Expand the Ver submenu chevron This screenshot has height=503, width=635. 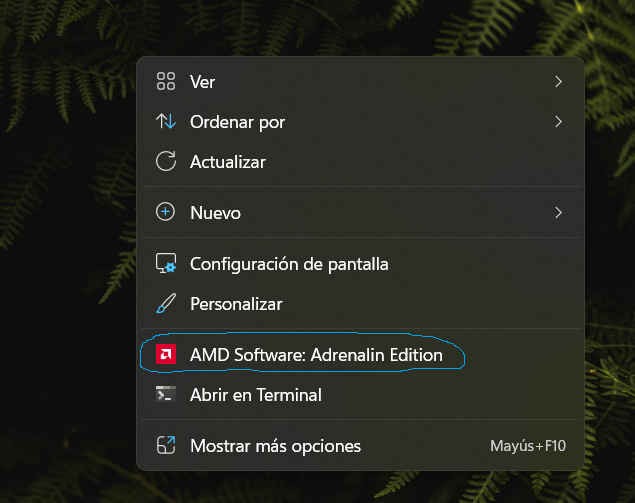pyautogui.click(x=558, y=82)
